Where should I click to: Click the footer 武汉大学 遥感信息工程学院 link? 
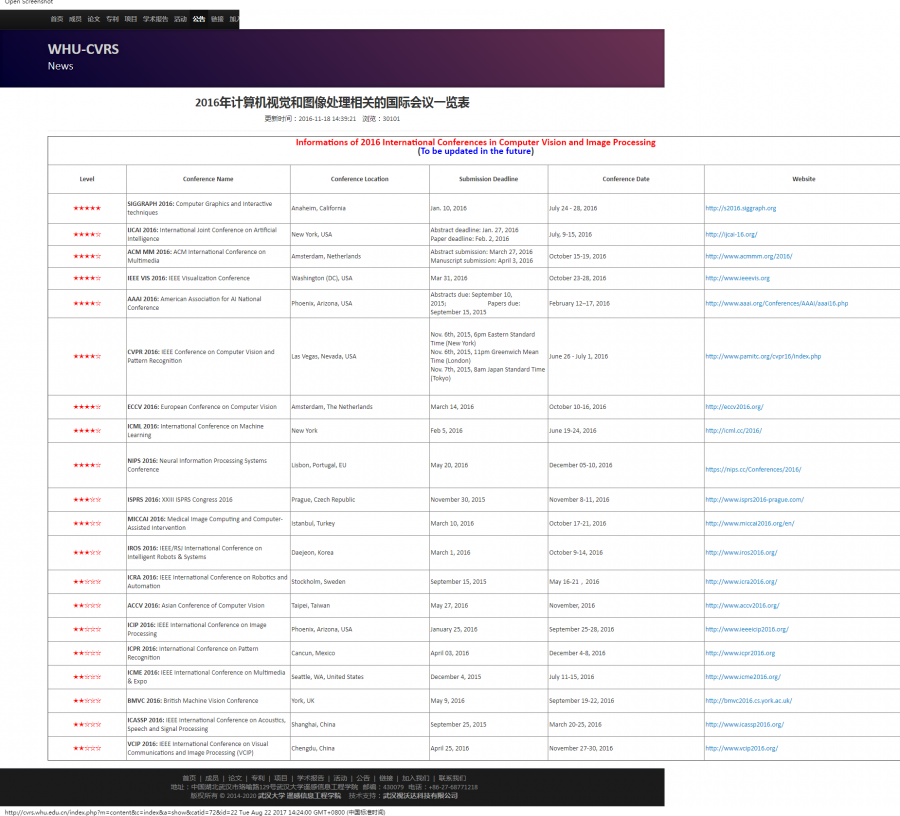(x=299, y=796)
